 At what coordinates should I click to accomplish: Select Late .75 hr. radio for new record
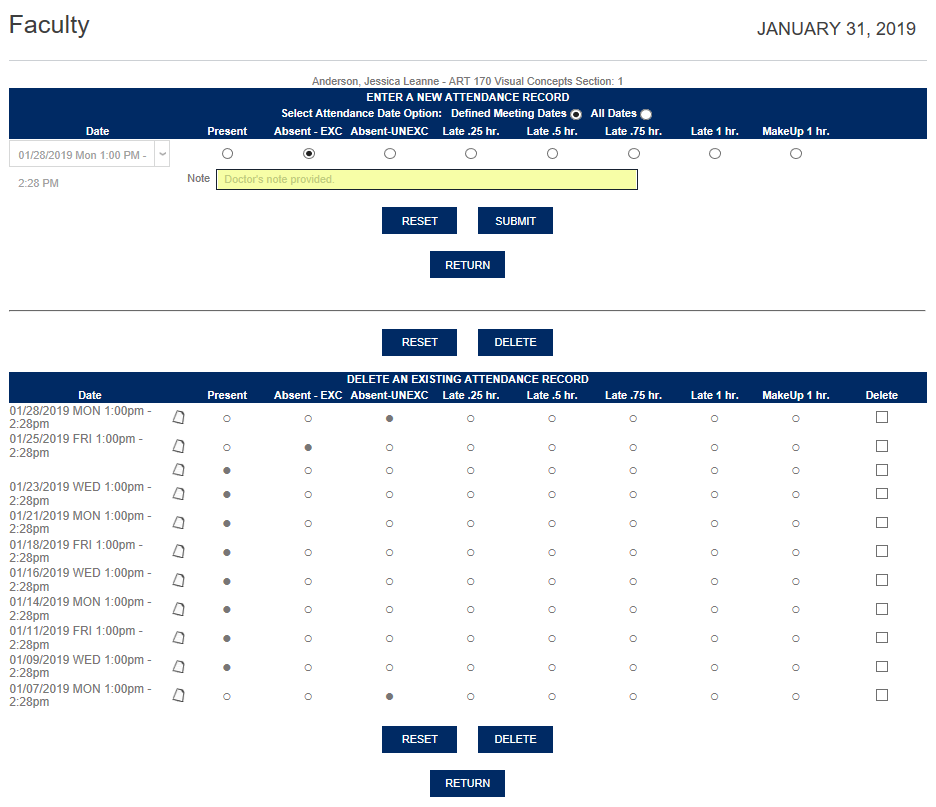click(634, 154)
